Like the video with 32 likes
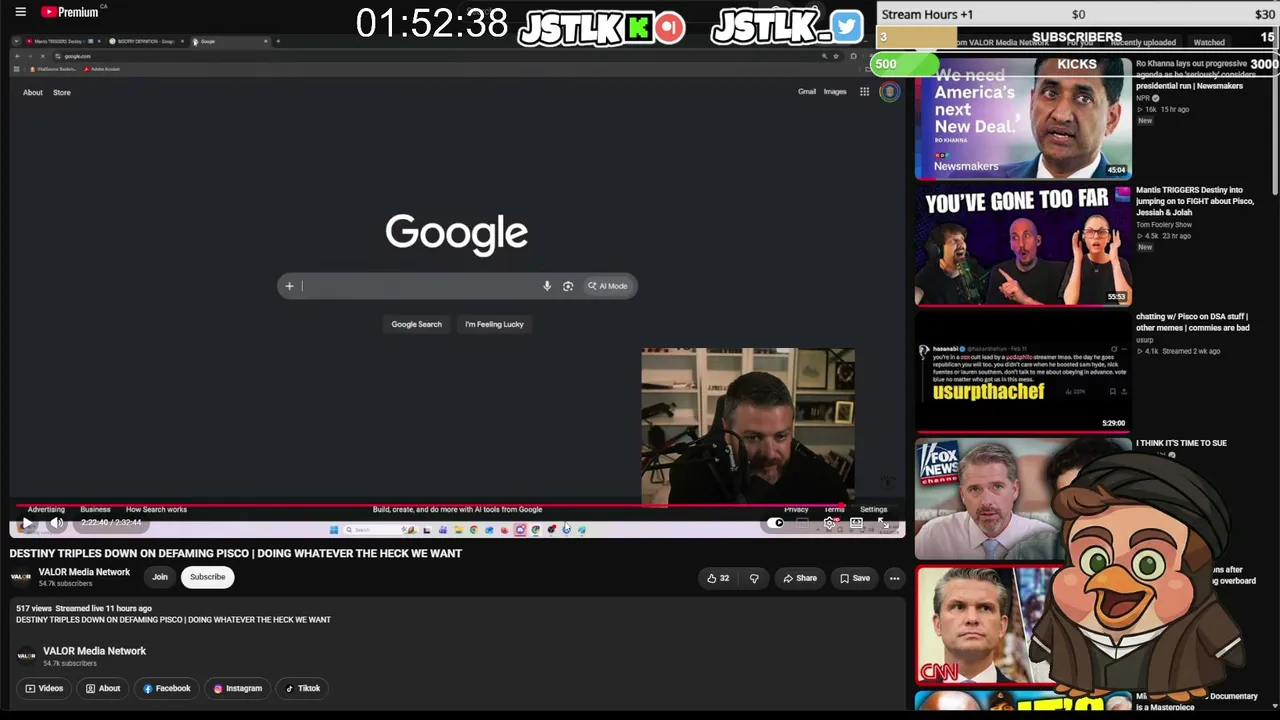The height and width of the screenshot is (720, 1280). [x=718, y=578]
